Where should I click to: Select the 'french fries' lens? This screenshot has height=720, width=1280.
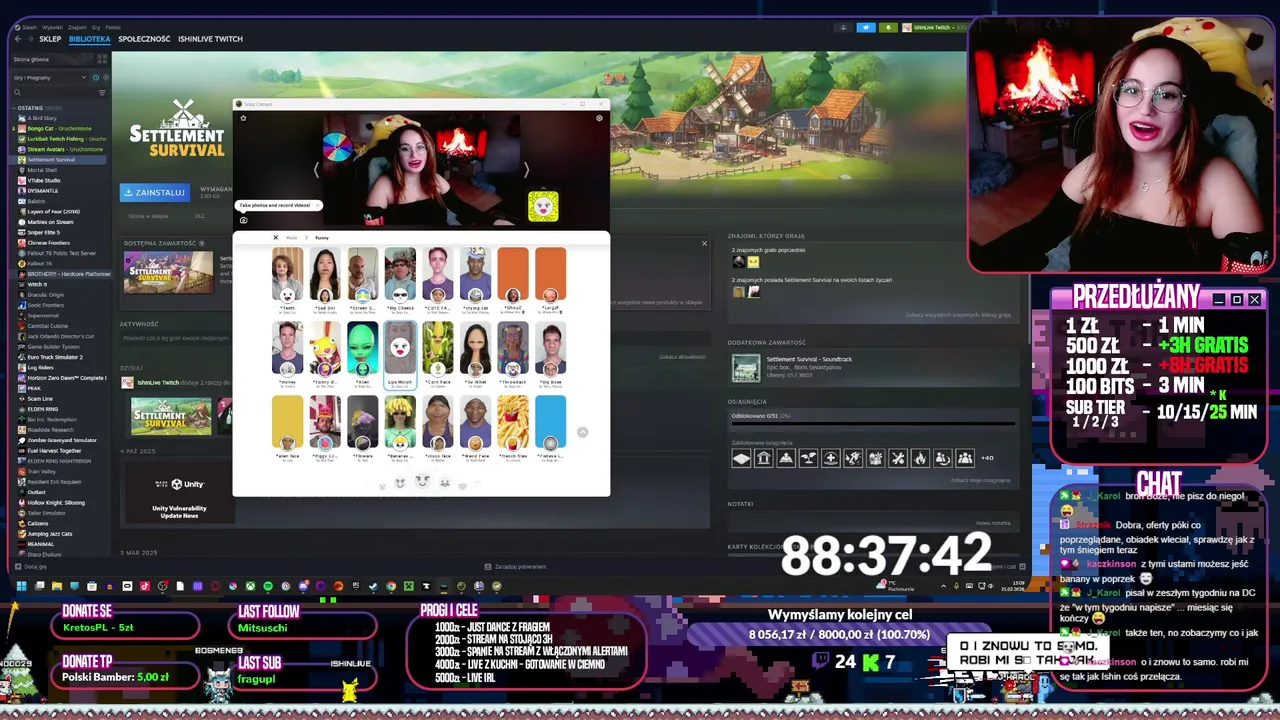(x=513, y=423)
